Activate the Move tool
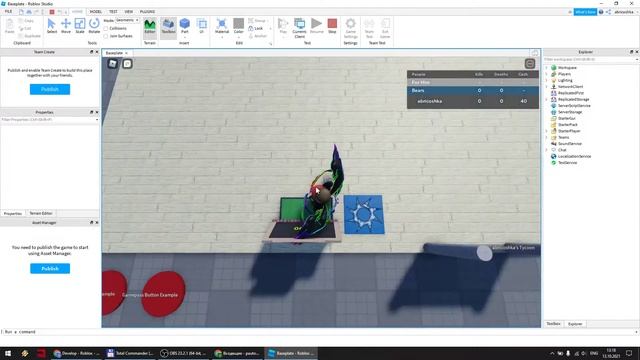Viewport: 640px width, 360px height. tap(66, 26)
